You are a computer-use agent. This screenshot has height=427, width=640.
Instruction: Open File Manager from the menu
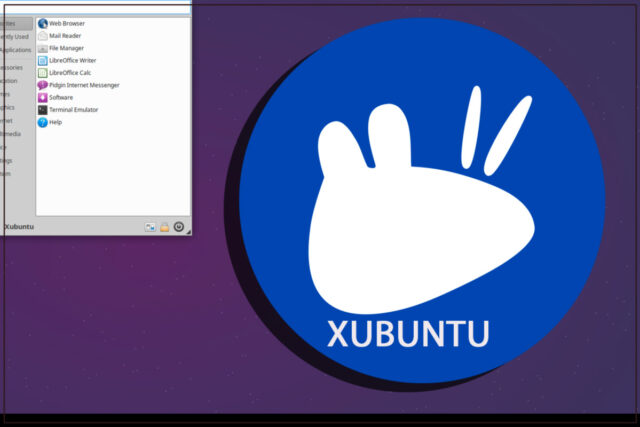click(113, 48)
